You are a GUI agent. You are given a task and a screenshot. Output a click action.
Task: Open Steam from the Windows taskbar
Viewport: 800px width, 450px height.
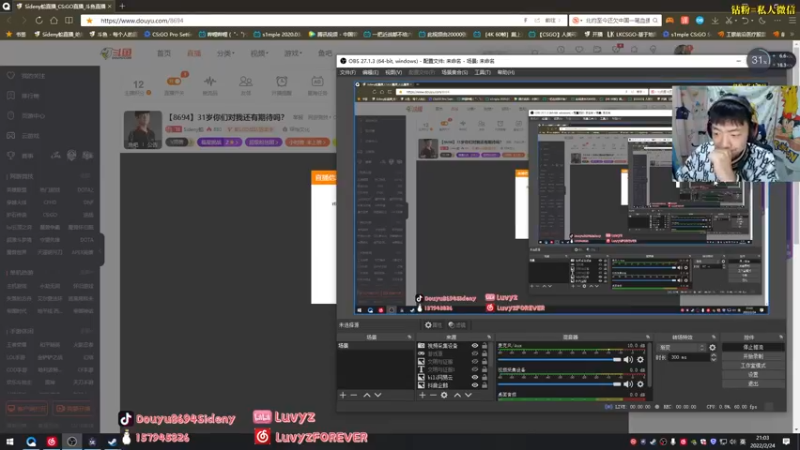(112, 441)
